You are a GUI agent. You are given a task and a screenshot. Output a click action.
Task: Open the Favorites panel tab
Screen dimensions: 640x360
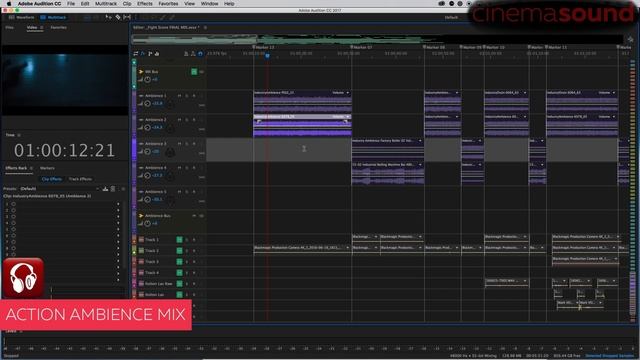(58, 27)
